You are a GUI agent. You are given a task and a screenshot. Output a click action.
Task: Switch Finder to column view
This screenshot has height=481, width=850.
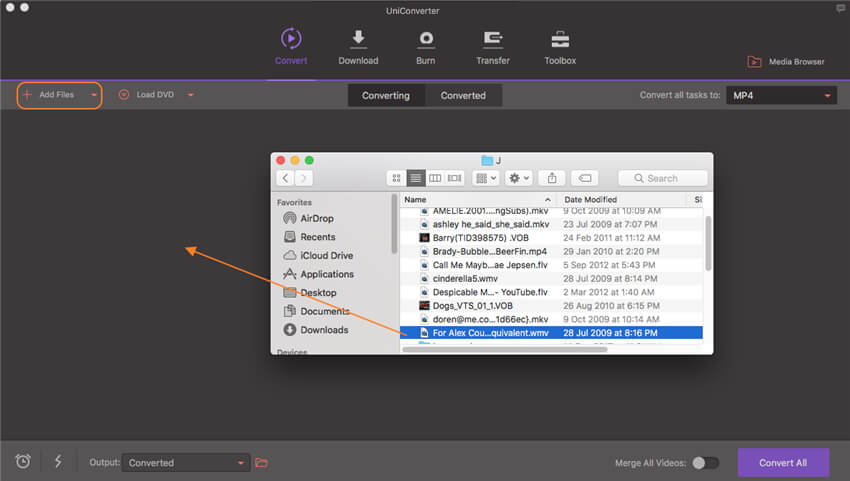click(x=435, y=178)
